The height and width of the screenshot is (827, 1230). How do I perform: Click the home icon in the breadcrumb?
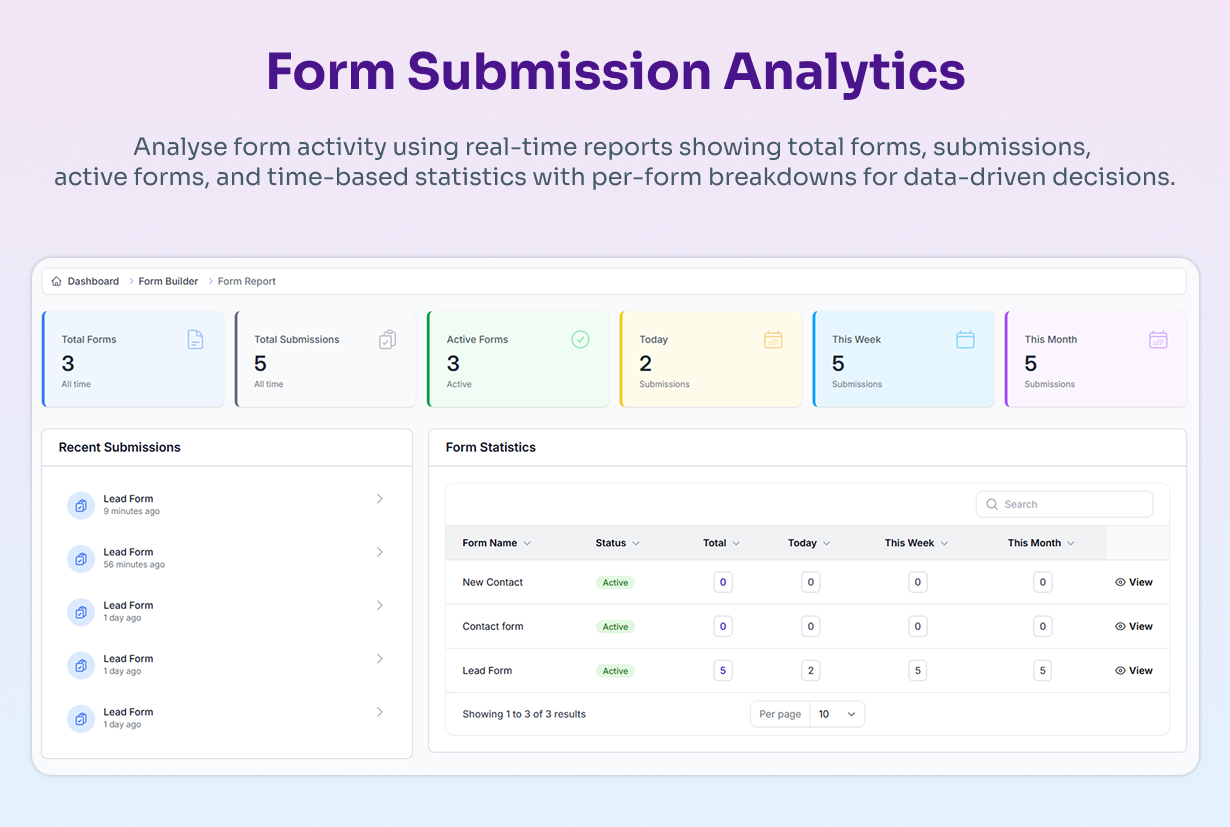[x=56, y=281]
